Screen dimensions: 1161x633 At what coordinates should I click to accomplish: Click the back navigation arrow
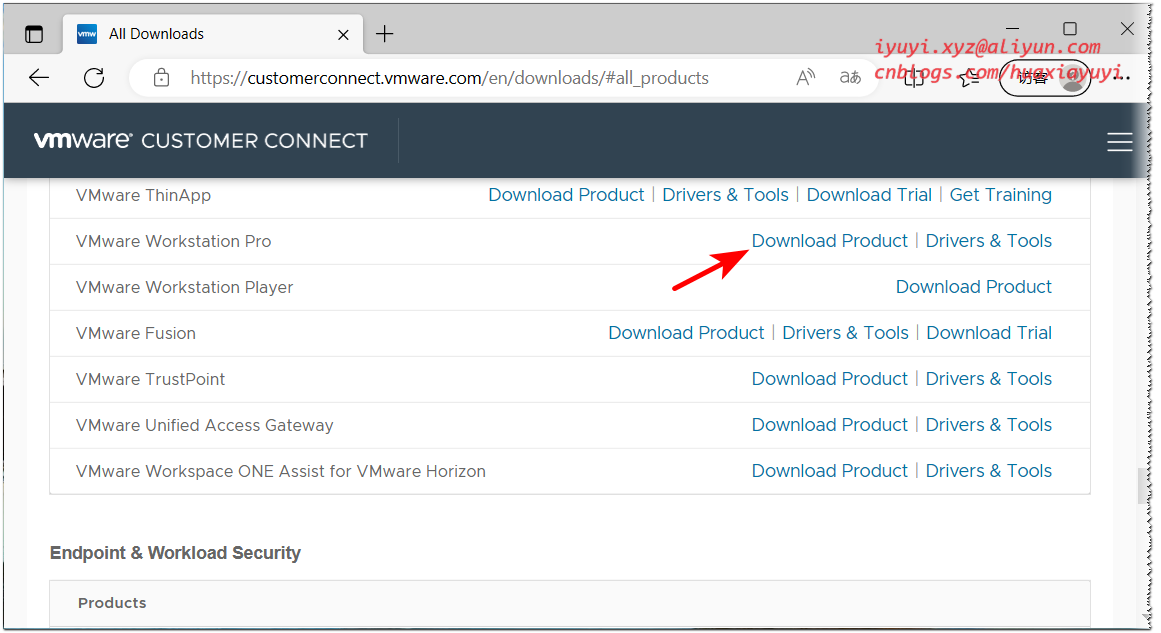point(38,77)
